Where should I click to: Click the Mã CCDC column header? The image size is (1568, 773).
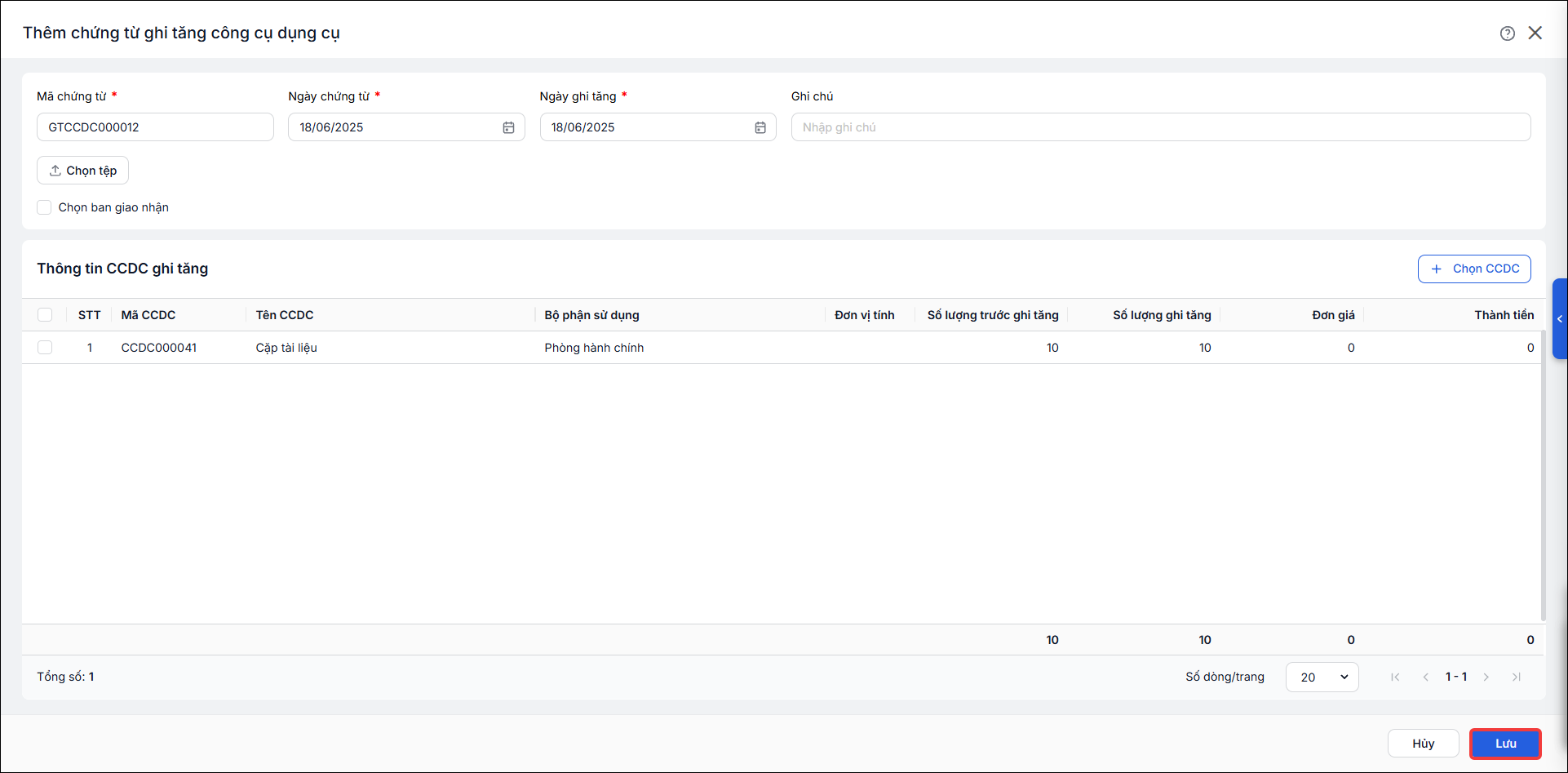[148, 315]
